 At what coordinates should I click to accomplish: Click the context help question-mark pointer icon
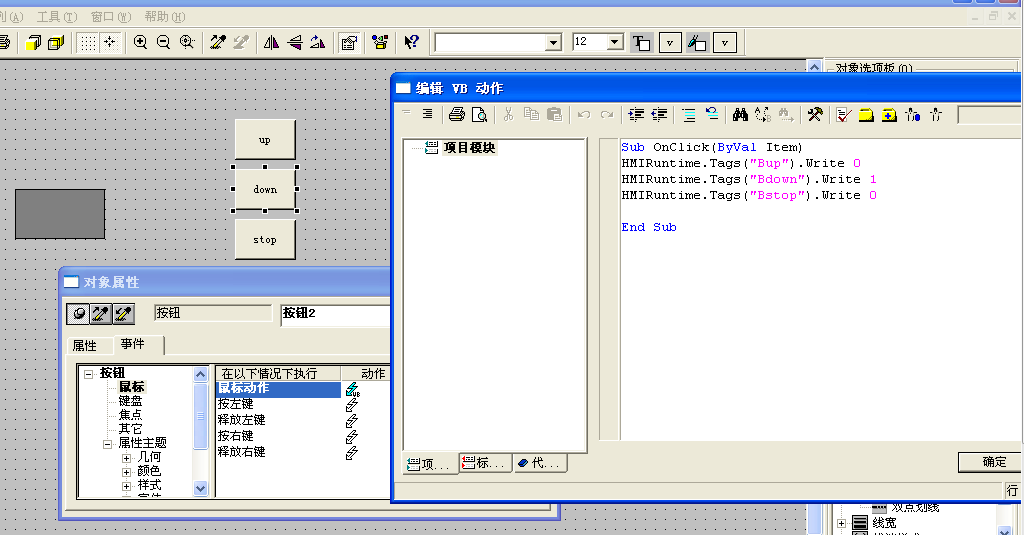pos(411,42)
